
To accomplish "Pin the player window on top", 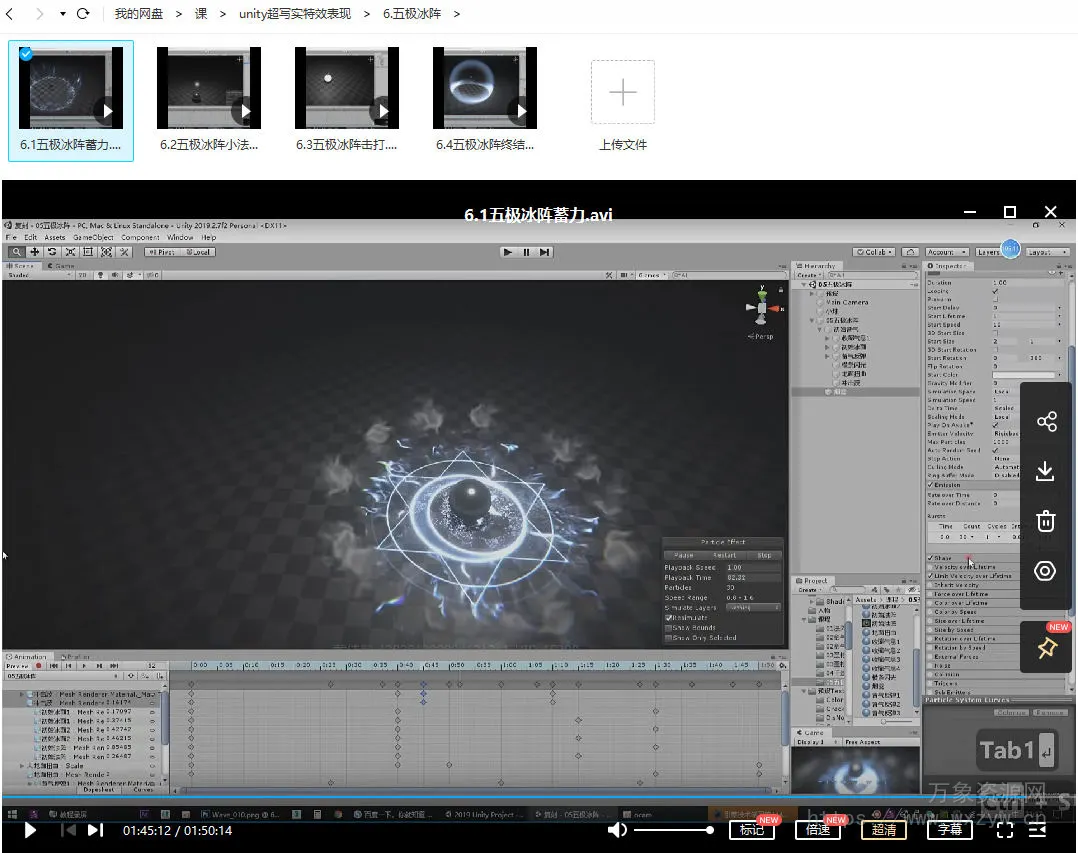I will click(x=1046, y=649).
